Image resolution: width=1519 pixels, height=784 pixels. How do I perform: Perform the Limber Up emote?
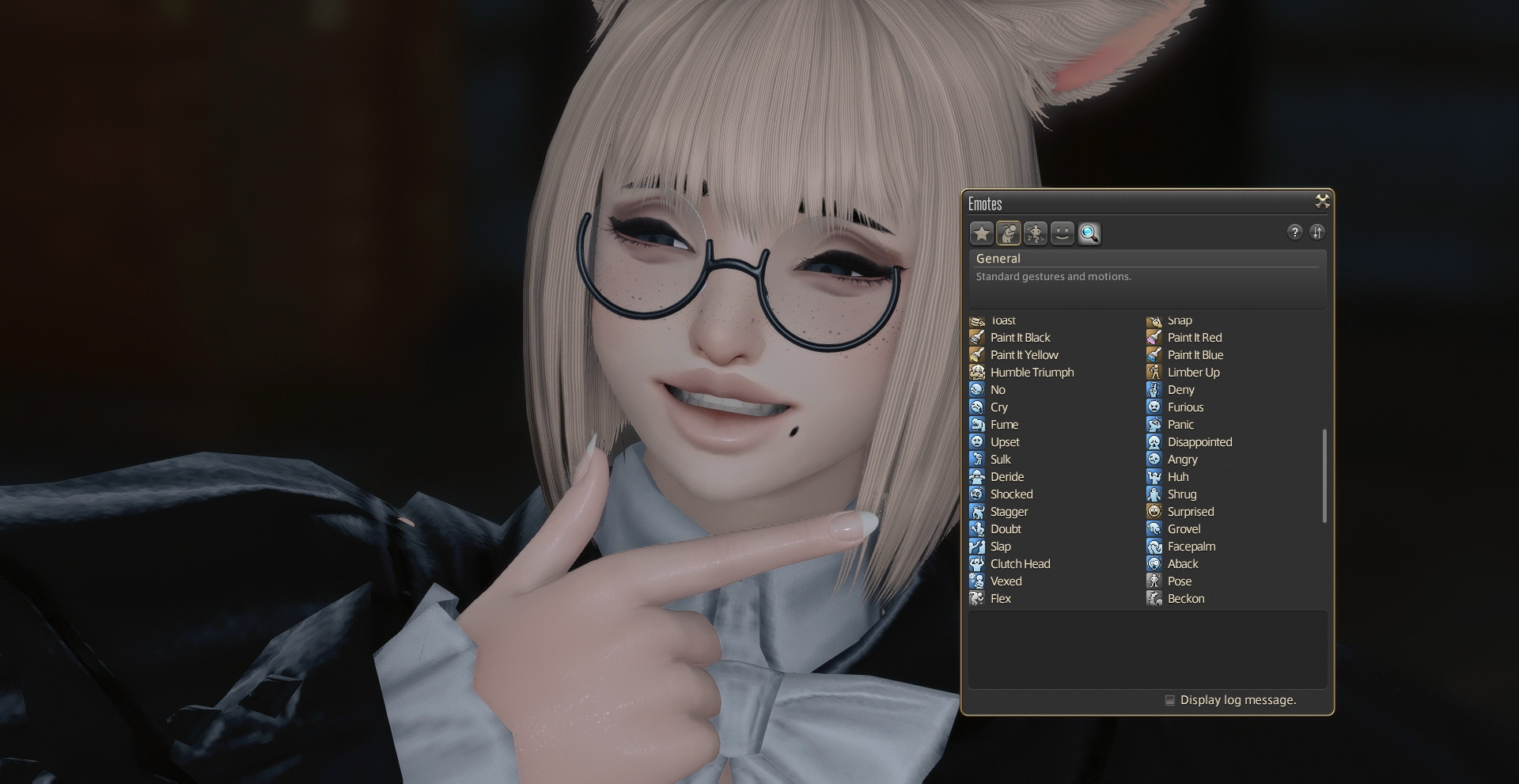1193,373
